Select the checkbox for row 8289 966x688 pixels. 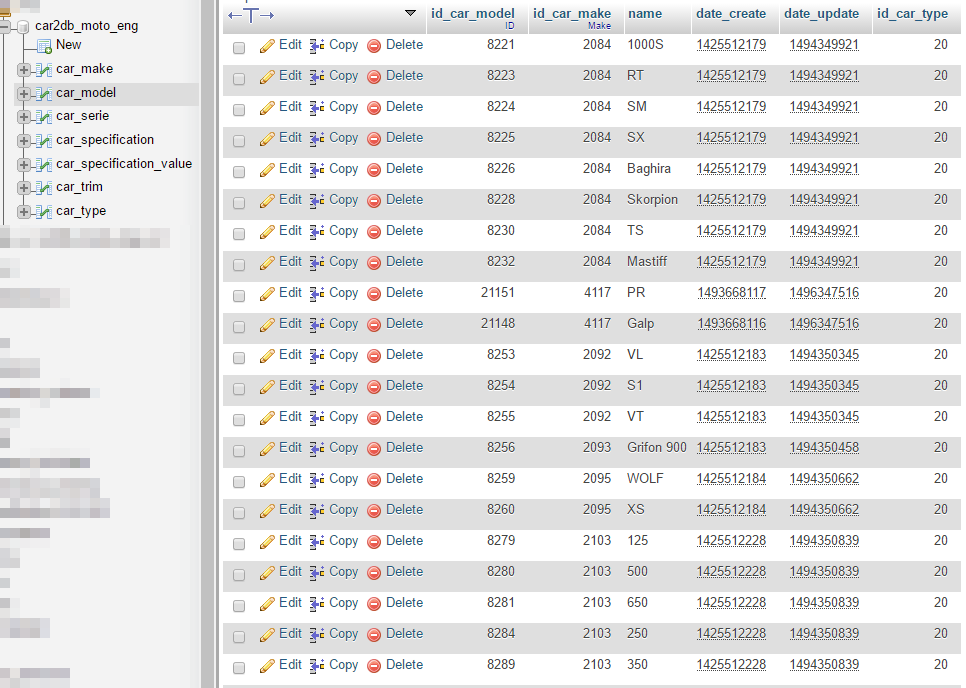point(239,668)
